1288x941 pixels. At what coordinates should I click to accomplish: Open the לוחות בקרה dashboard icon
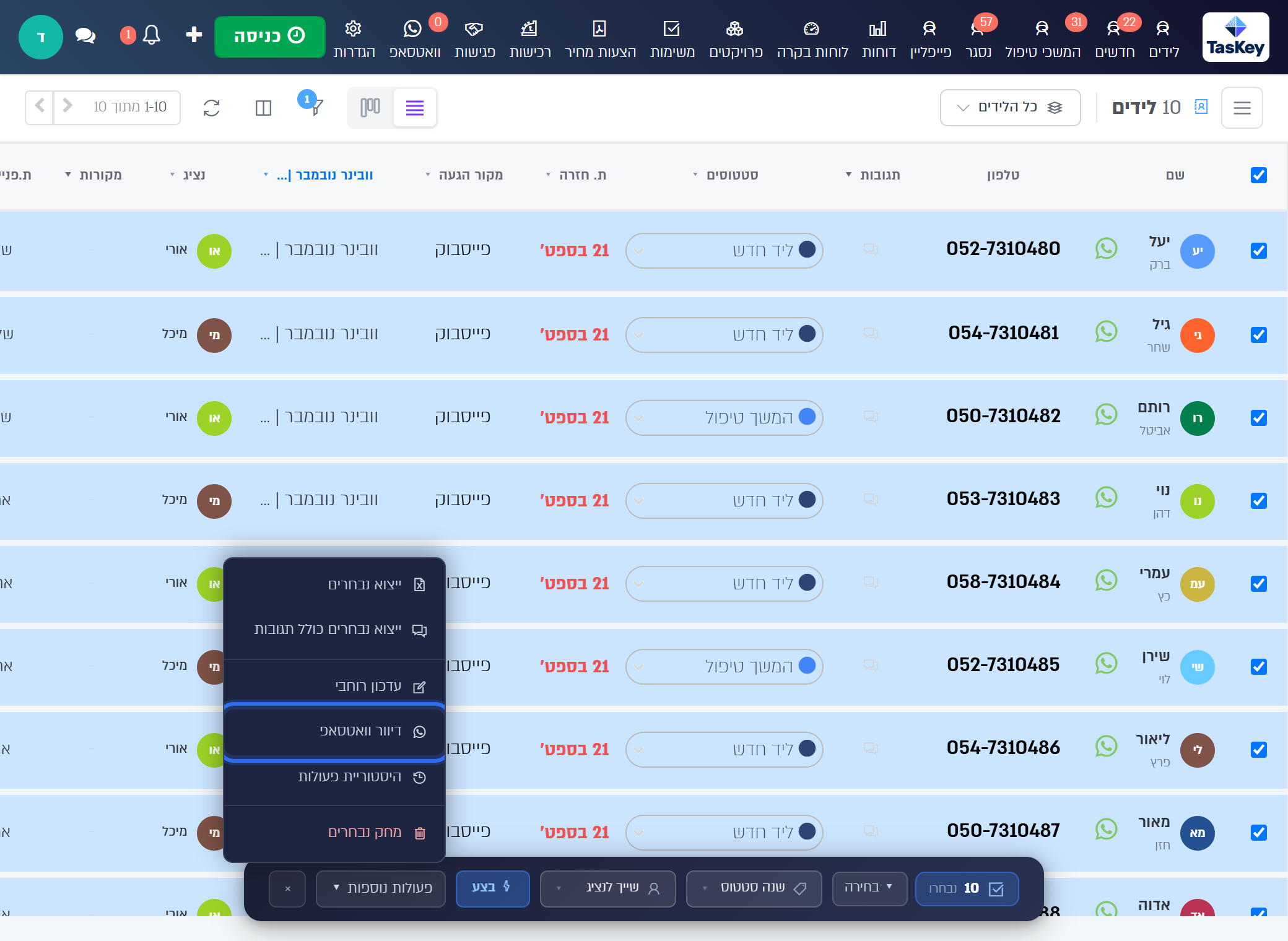click(811, 29)
